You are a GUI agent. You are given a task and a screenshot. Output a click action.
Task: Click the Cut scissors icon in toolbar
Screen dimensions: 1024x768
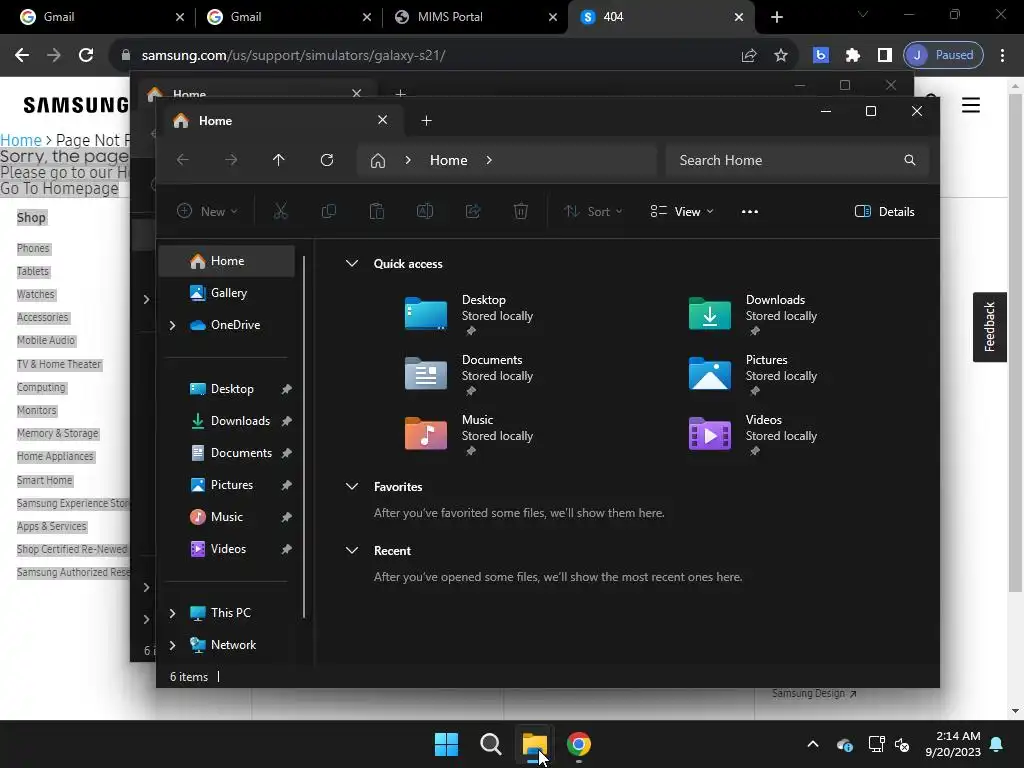tap(280, 211)
